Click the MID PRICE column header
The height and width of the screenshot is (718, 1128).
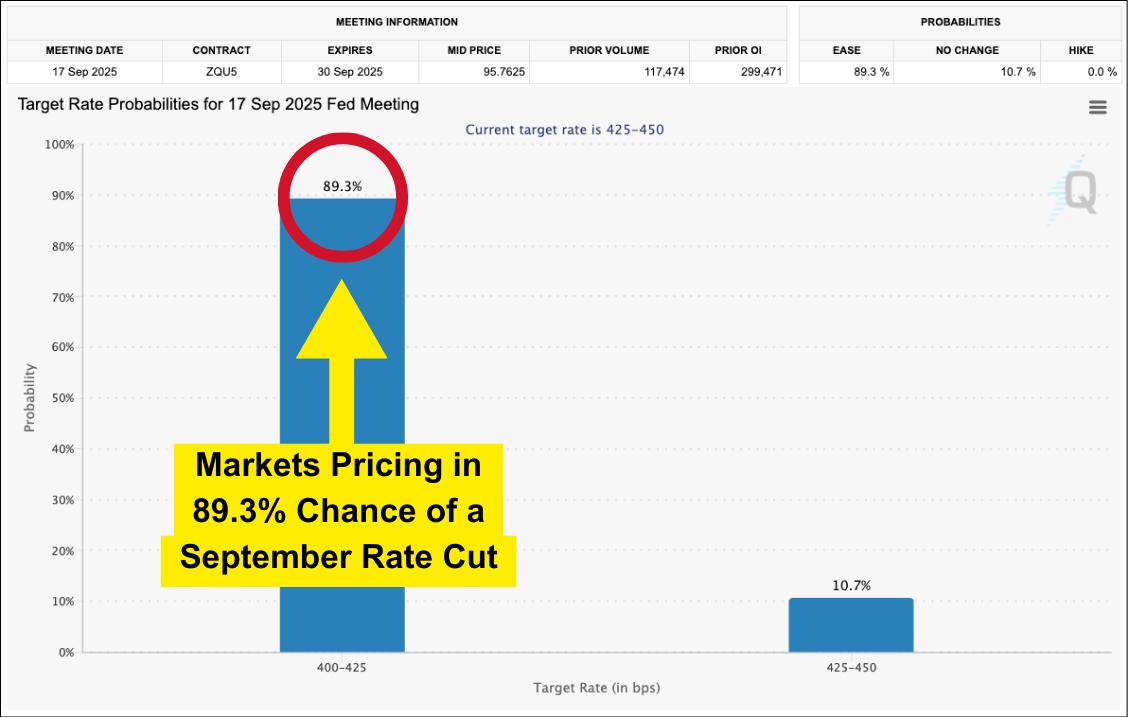pos(474,50)
